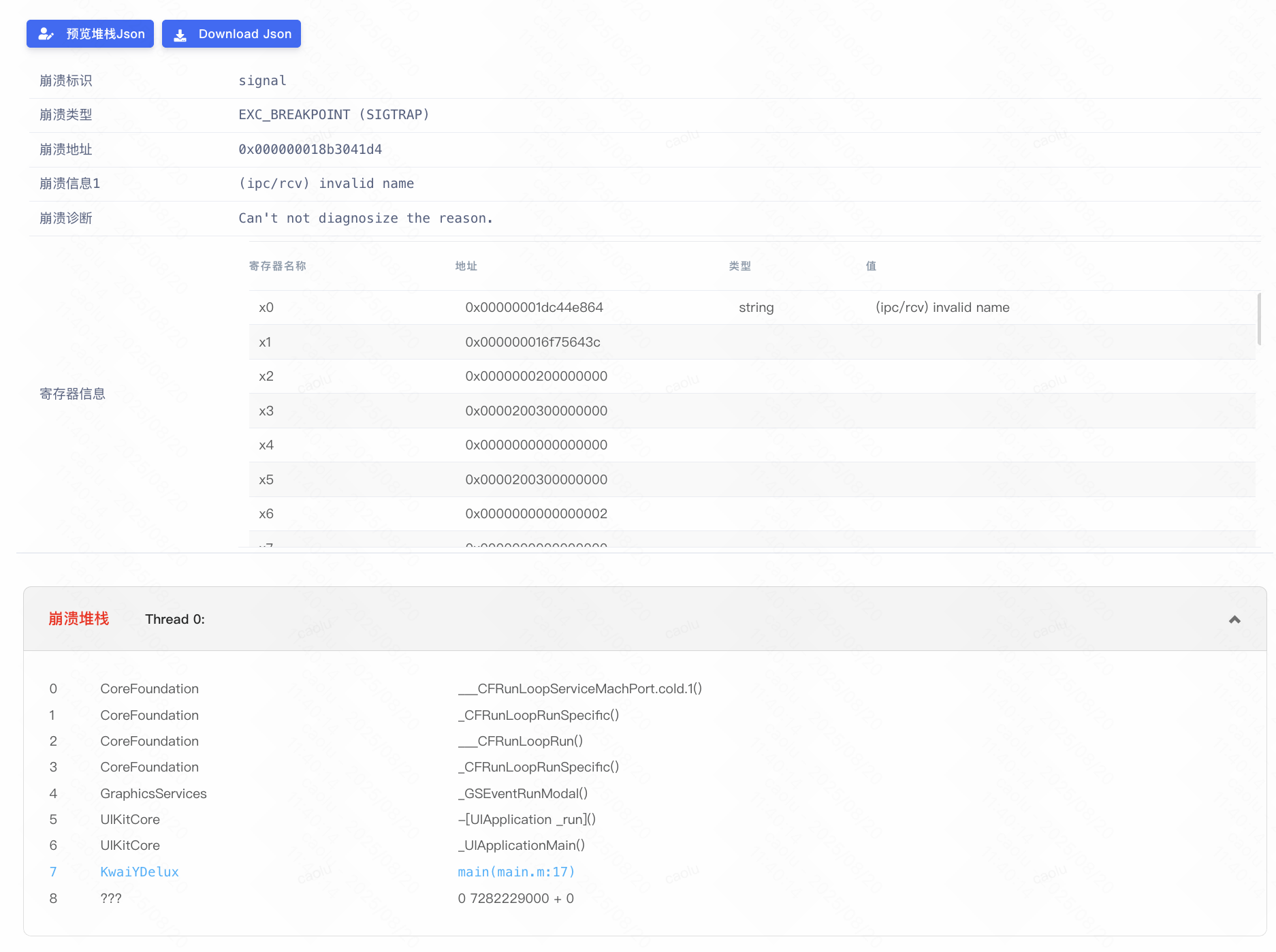Click the download arrow icon
Screen dimensions: 1276x952
[180, 35]
